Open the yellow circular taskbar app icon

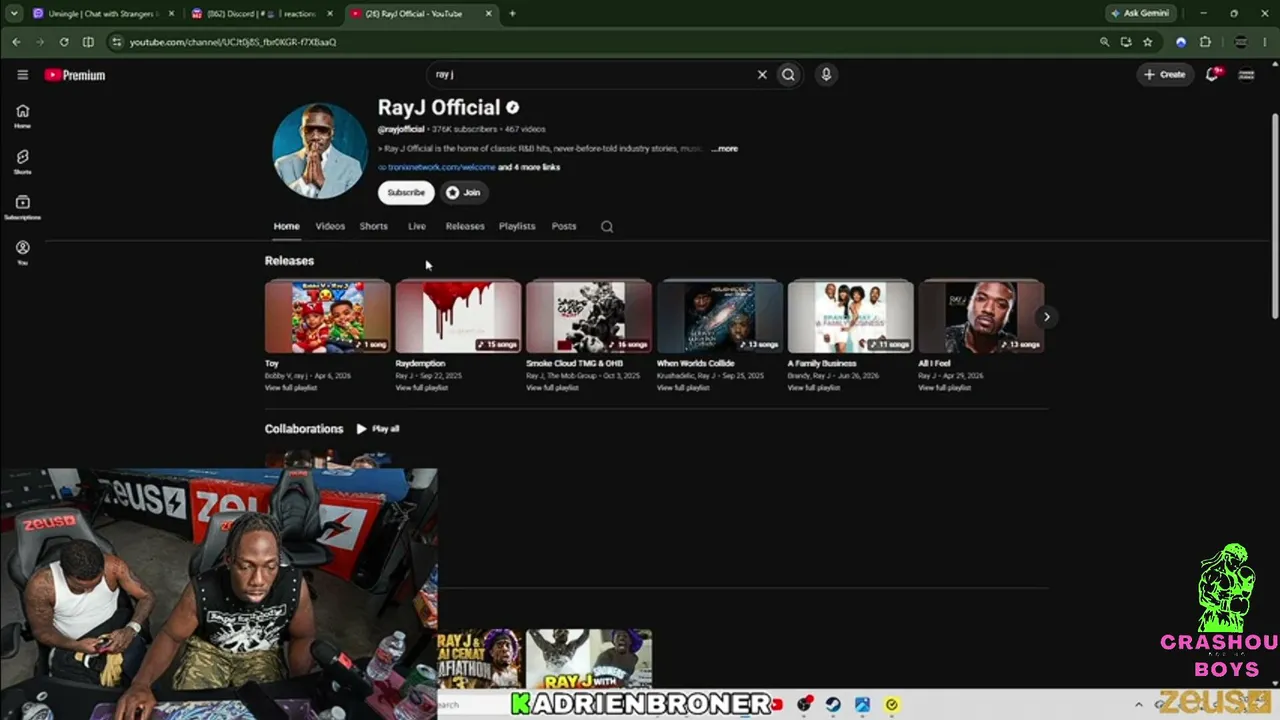(892, 705)
